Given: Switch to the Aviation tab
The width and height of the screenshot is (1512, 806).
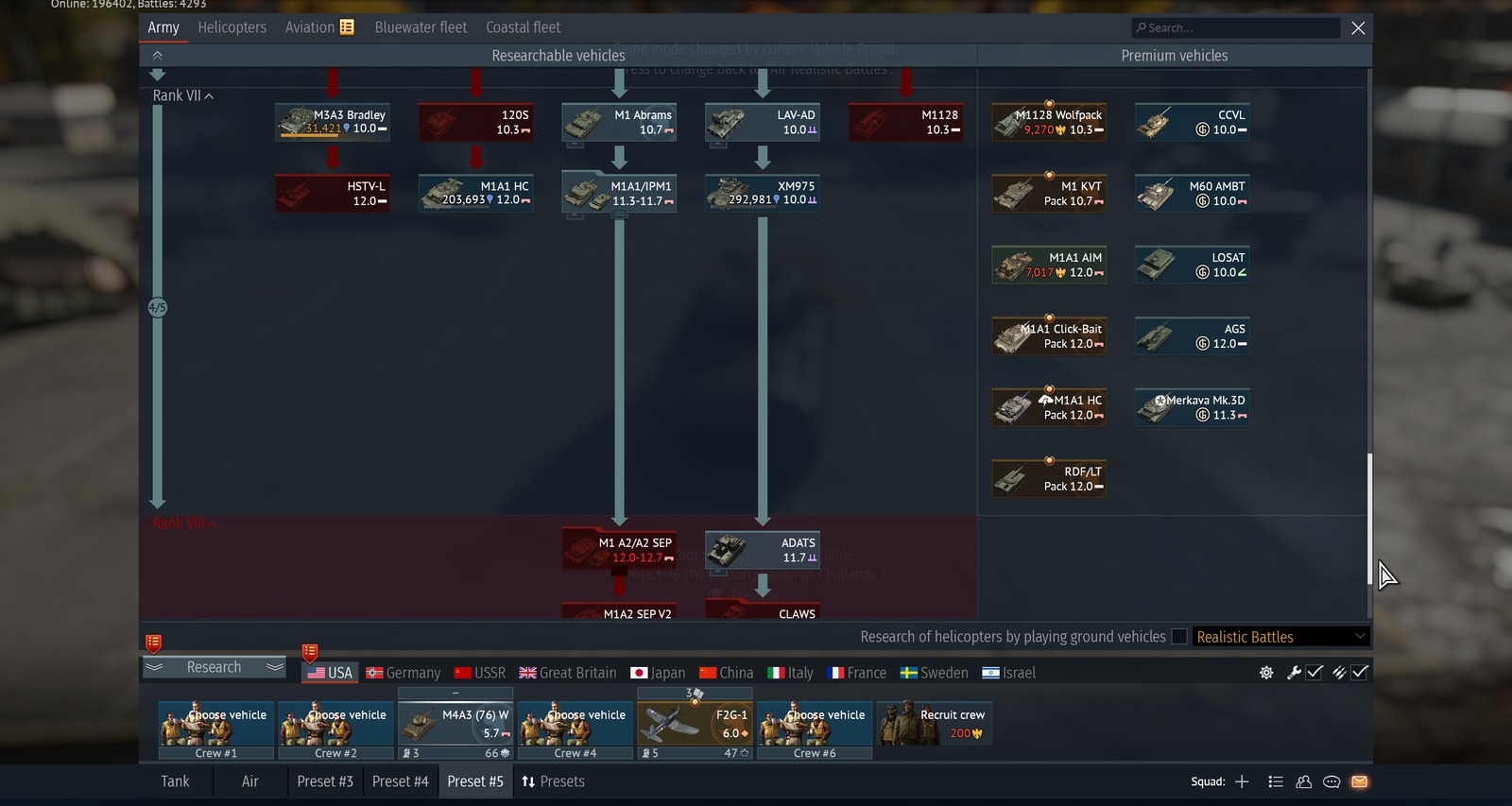Looking at the screenshot, I should 319,27.
